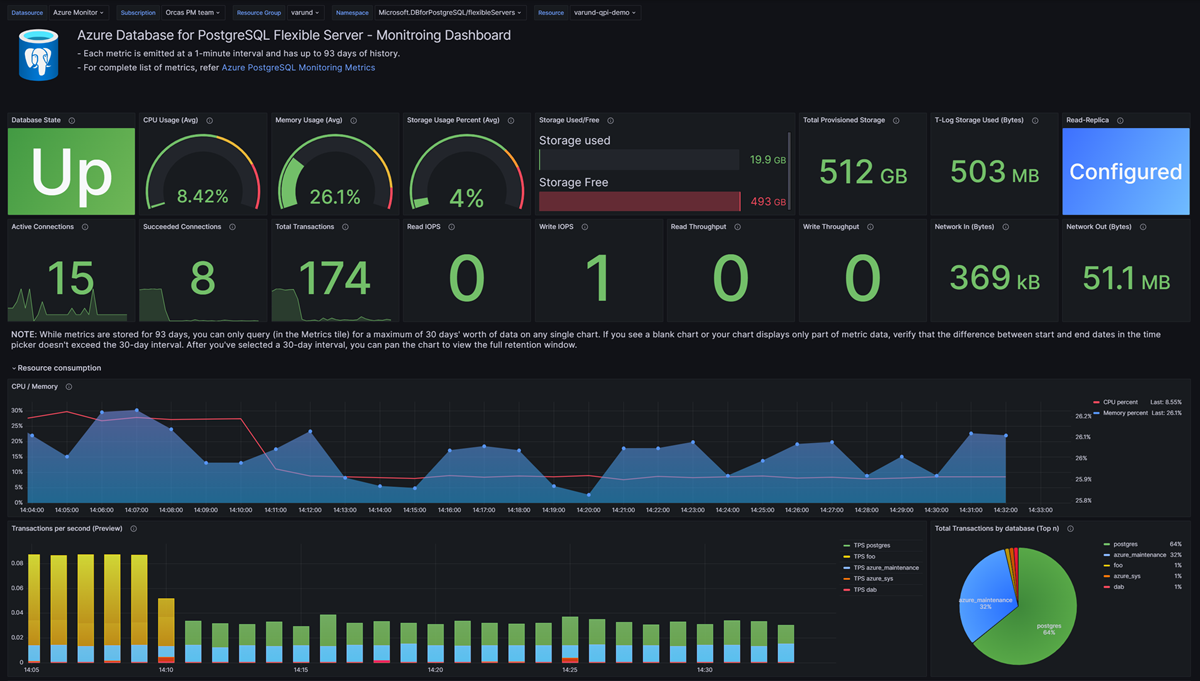Open the Azure Monitor datasource dropdown
The width and height of the screenshot is (1200, 681).
[79, 13]
